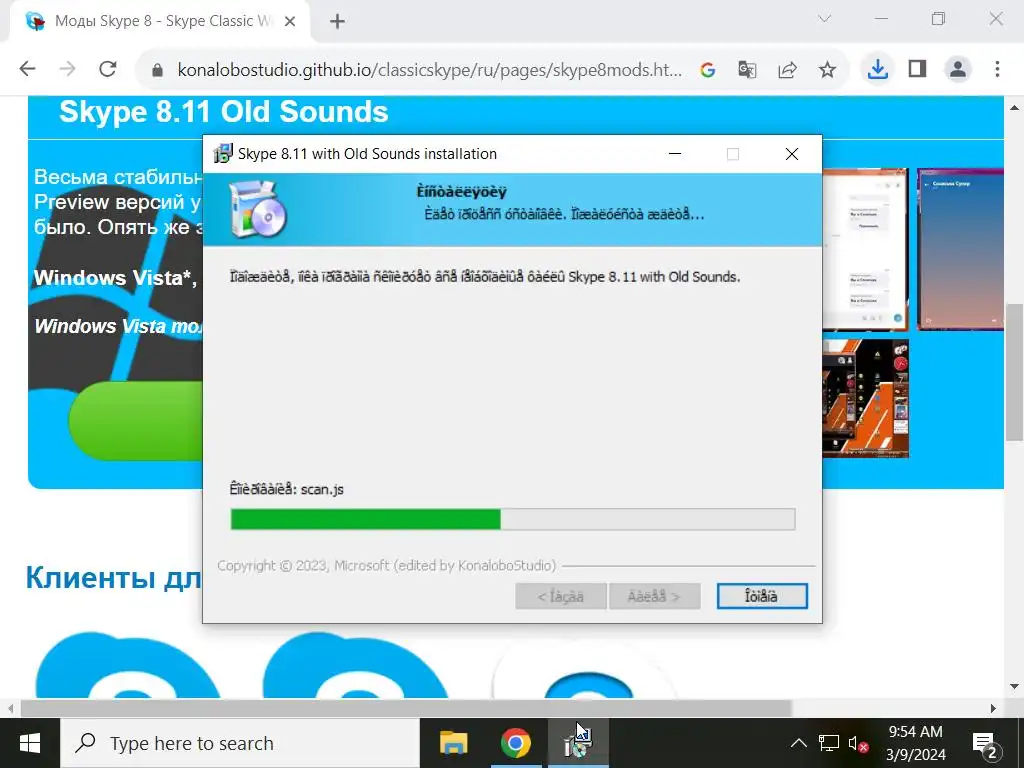The width and height of the screenshot is (1024, 768).
Task: Open the tab search chevron
Action: (x=825, y=19)
